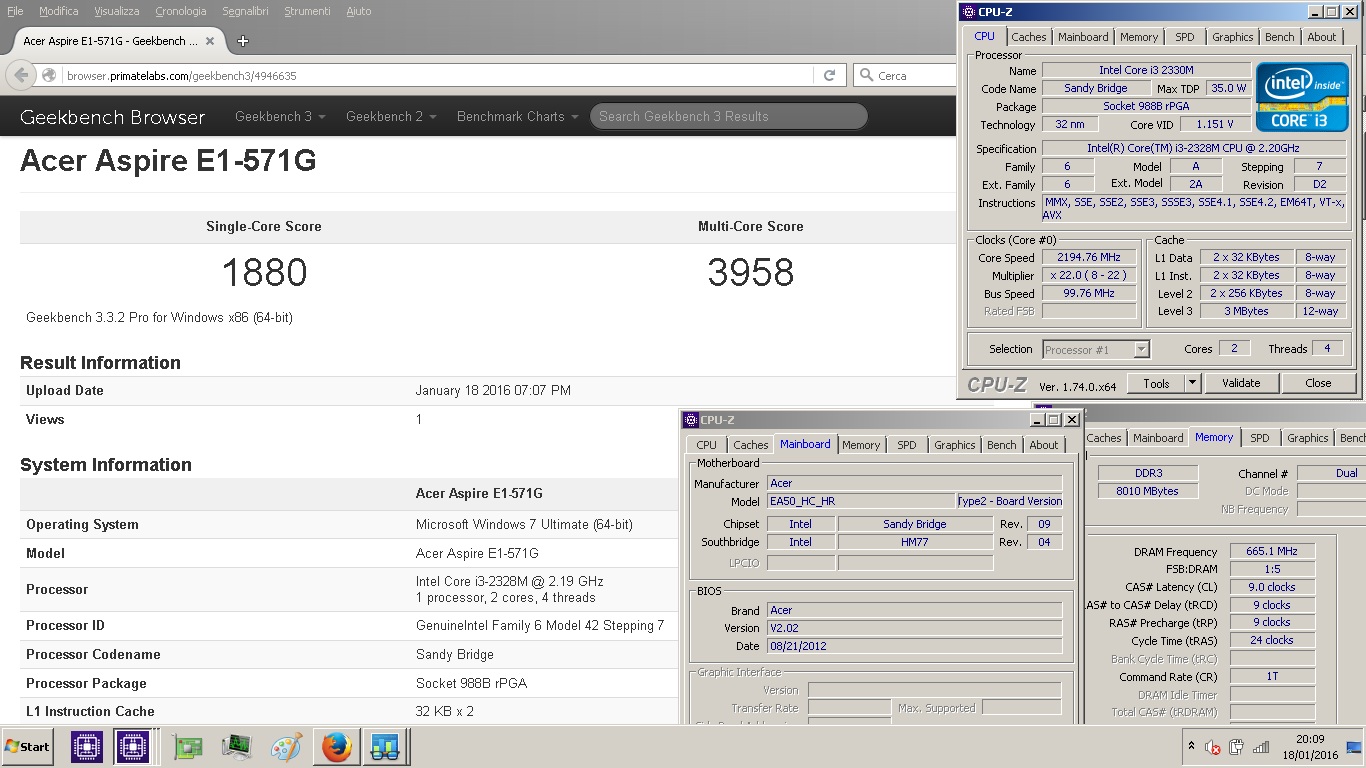Click the power plug battery tray icon
Viewport: 1366px width, 768px height.
point(1237,747)
